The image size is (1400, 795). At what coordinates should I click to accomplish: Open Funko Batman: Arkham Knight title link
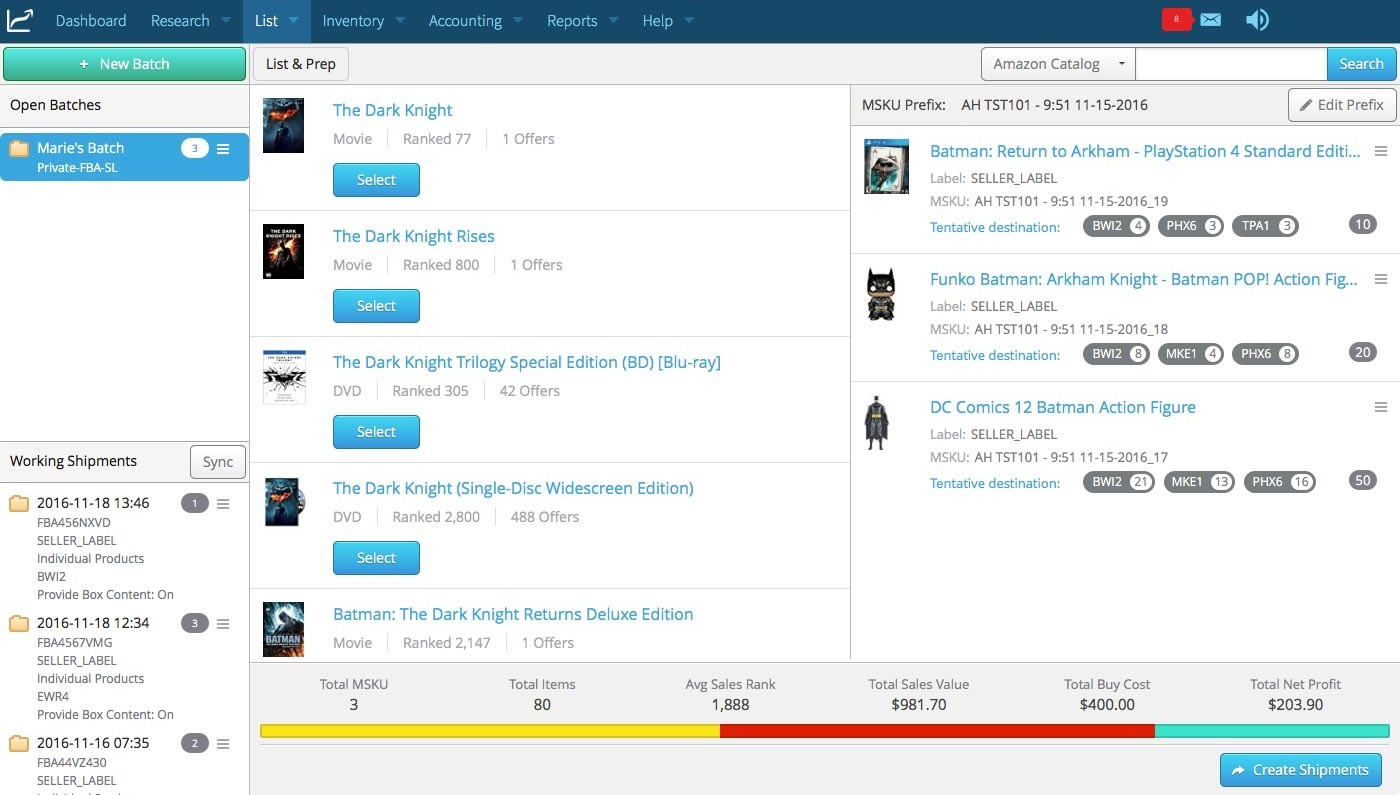[x=1144, y=279]
